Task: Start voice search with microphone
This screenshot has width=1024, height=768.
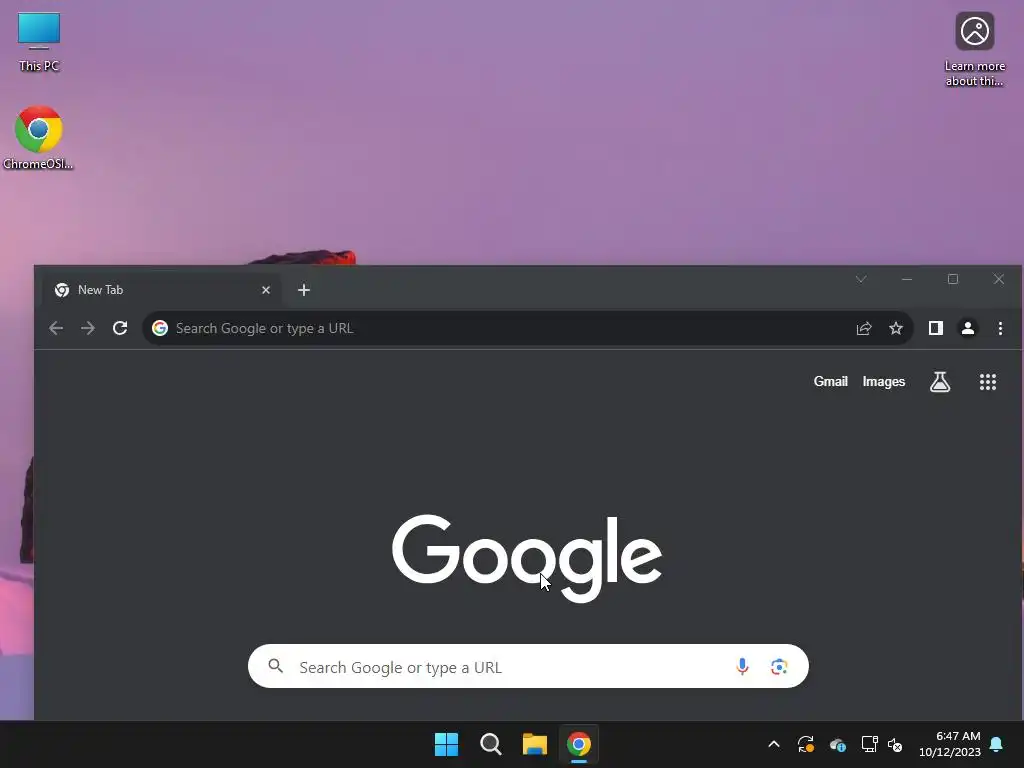Action: [742, 666]
